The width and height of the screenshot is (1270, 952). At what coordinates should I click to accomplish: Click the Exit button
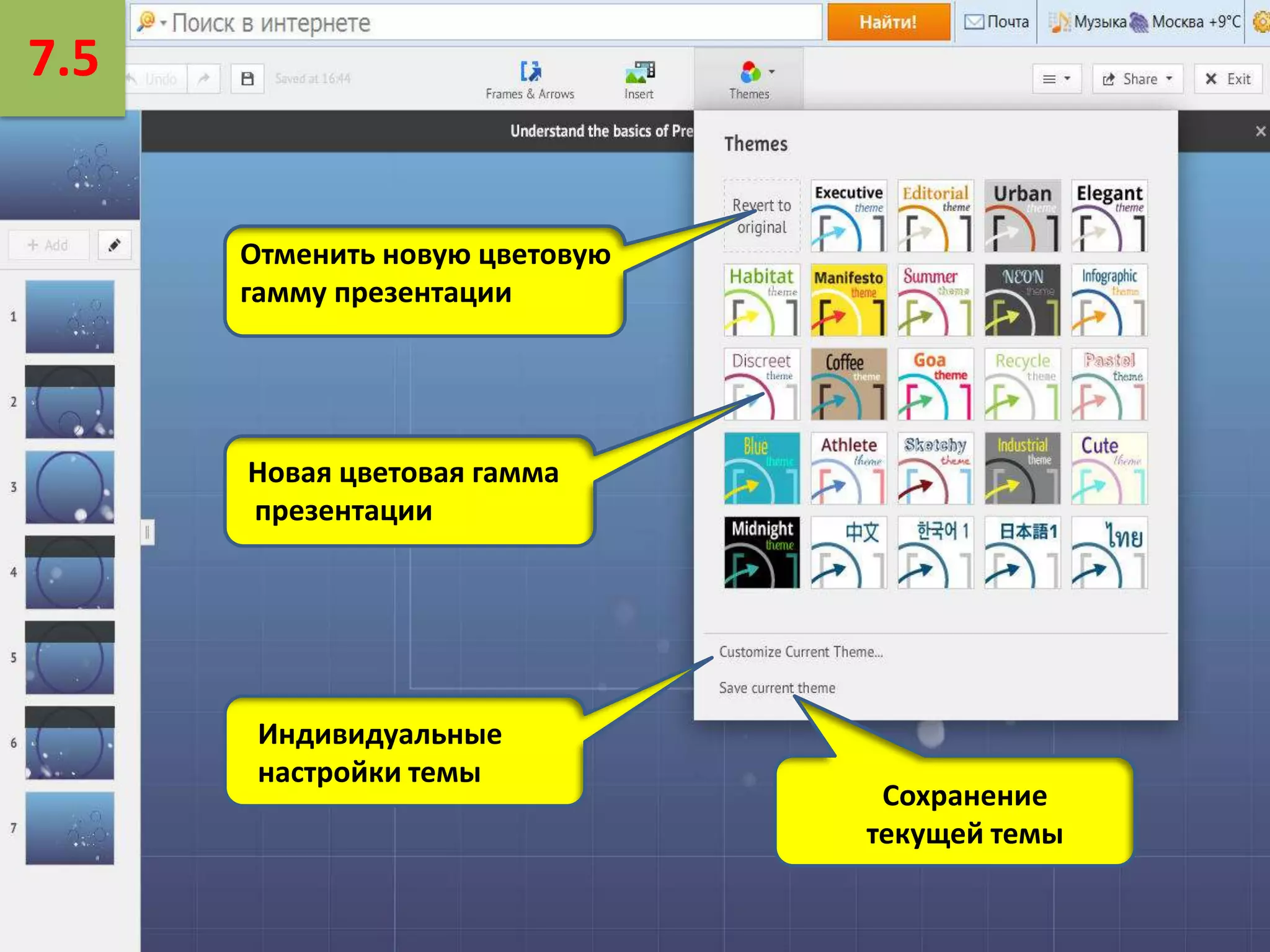1228,79
